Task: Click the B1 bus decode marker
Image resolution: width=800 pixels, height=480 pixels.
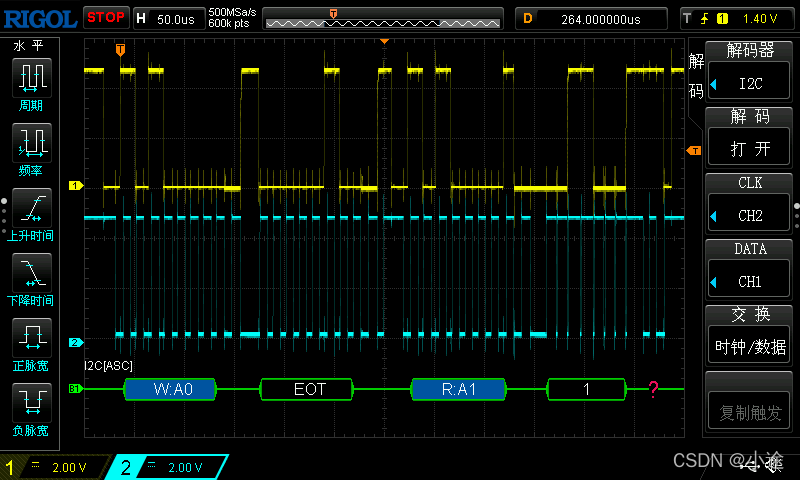Action: click(x=75, y=389)
